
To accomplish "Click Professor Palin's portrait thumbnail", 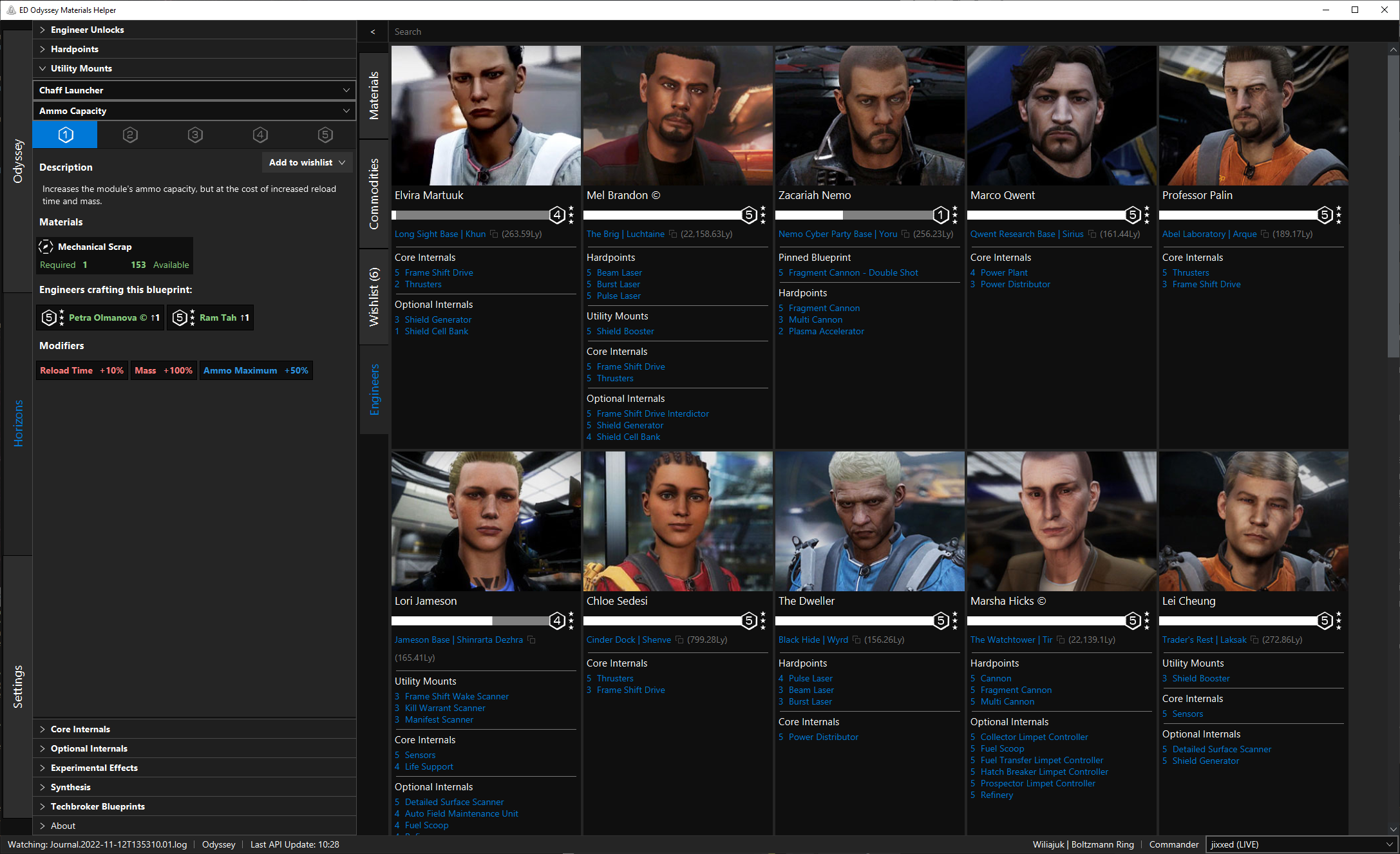I will pyautogui.click(x=1253, y=115).
